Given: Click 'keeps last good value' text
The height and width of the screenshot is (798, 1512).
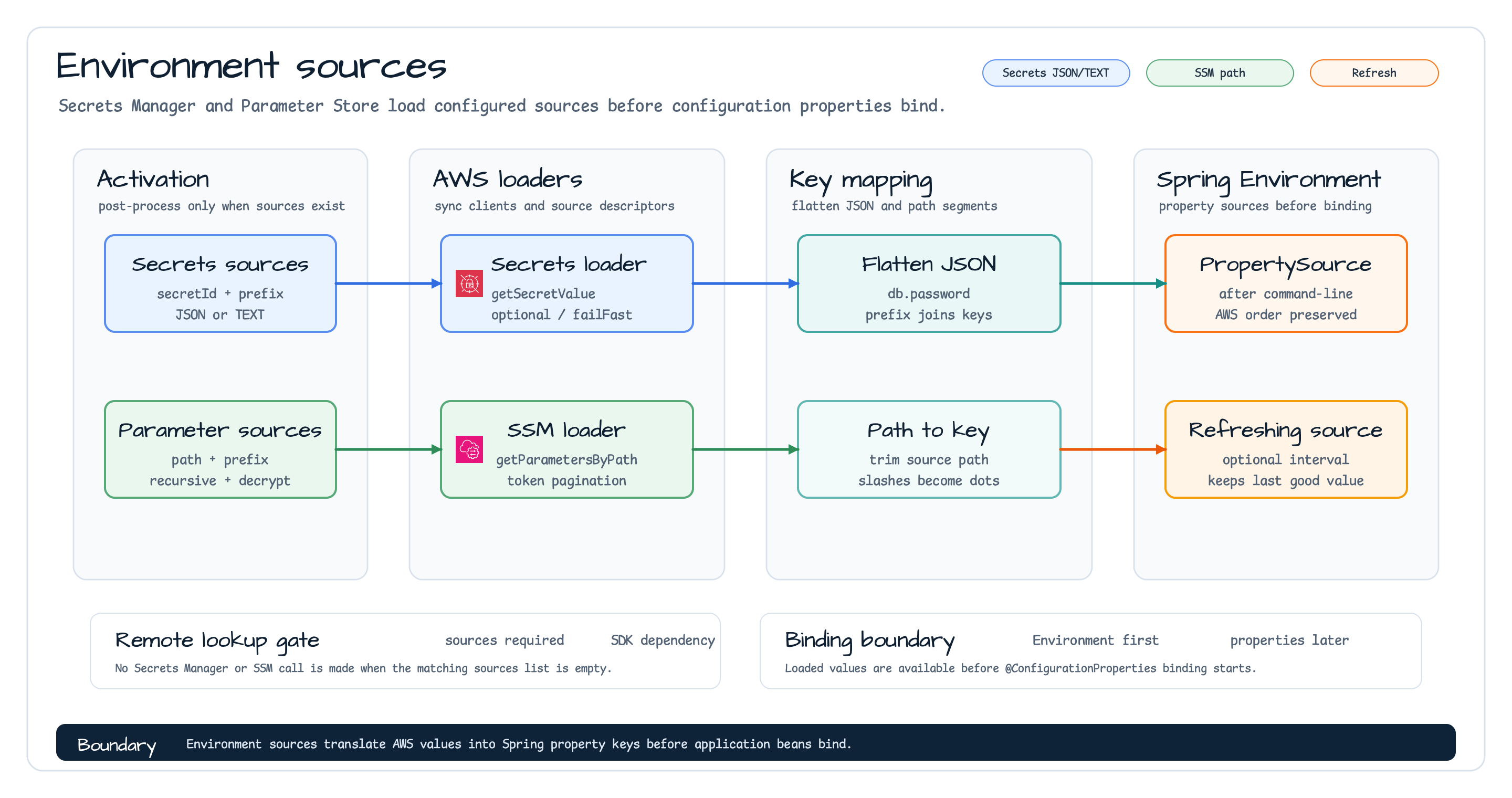Looking at the screenshot, I should pos(1286,480).
